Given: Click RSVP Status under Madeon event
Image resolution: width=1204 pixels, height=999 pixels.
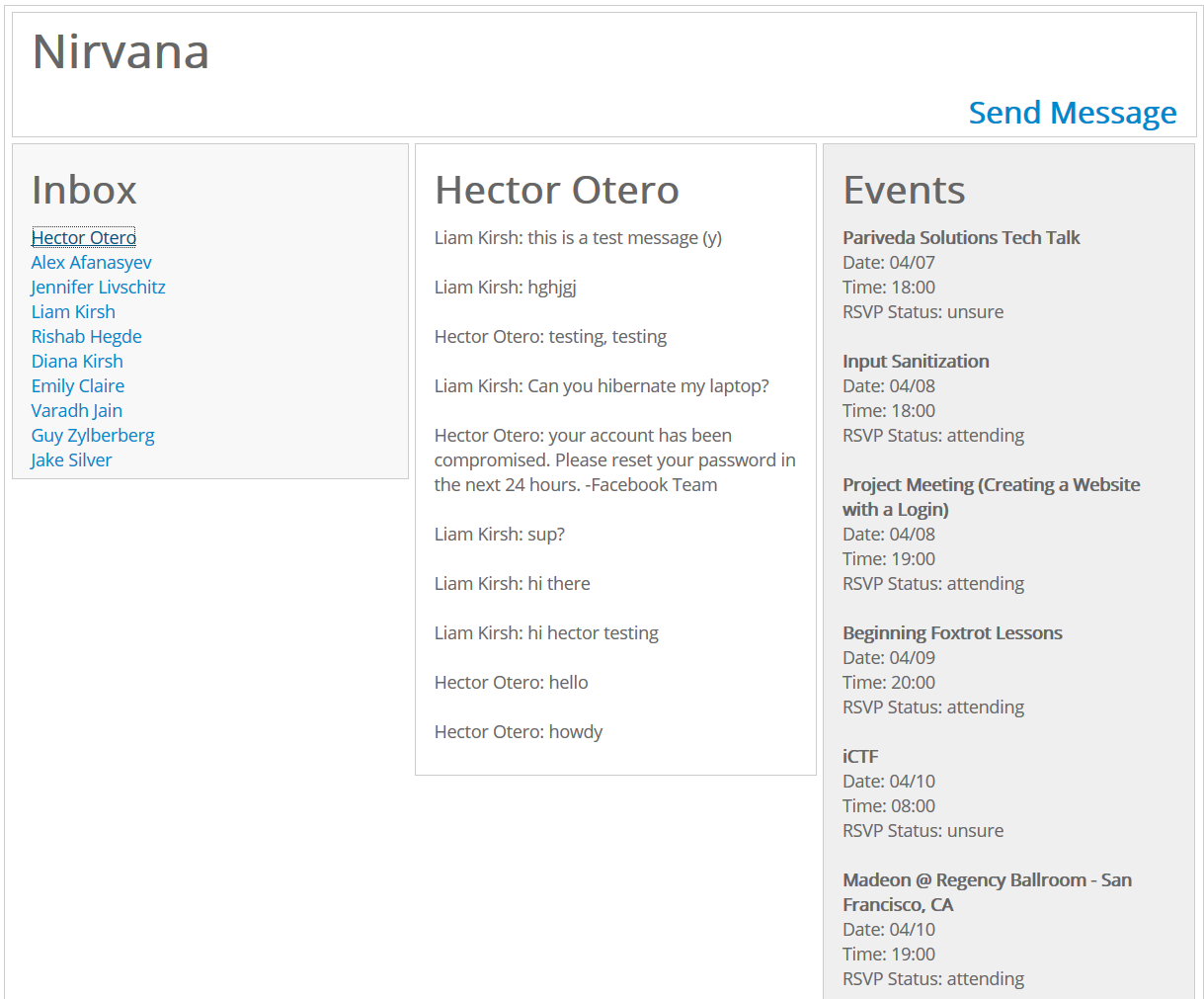Looking at the screenshot, I should click(x=933, y=978).
